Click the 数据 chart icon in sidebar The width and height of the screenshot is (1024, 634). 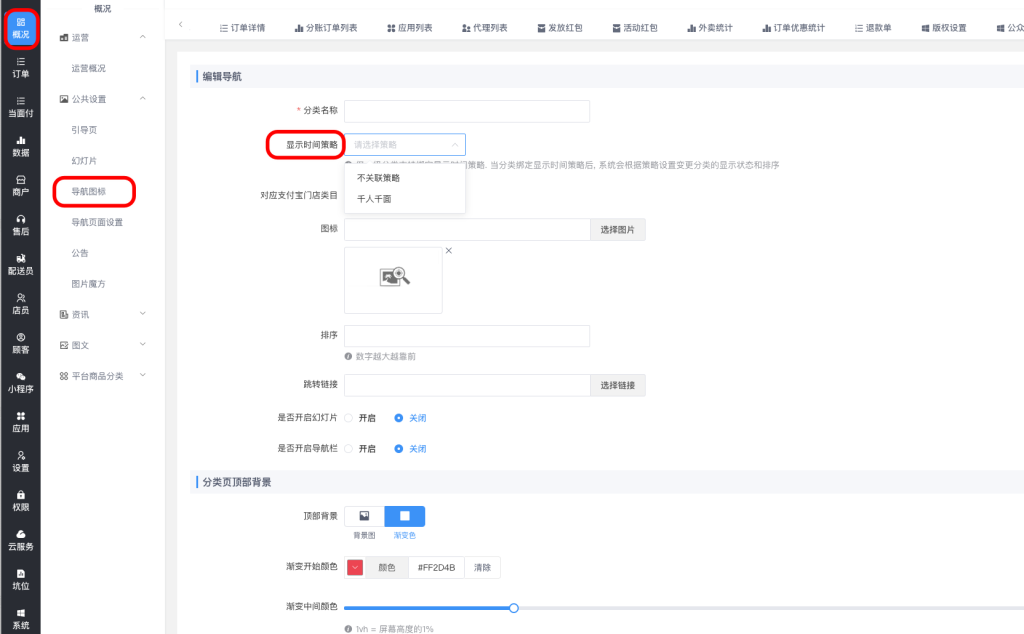(20, 146)
